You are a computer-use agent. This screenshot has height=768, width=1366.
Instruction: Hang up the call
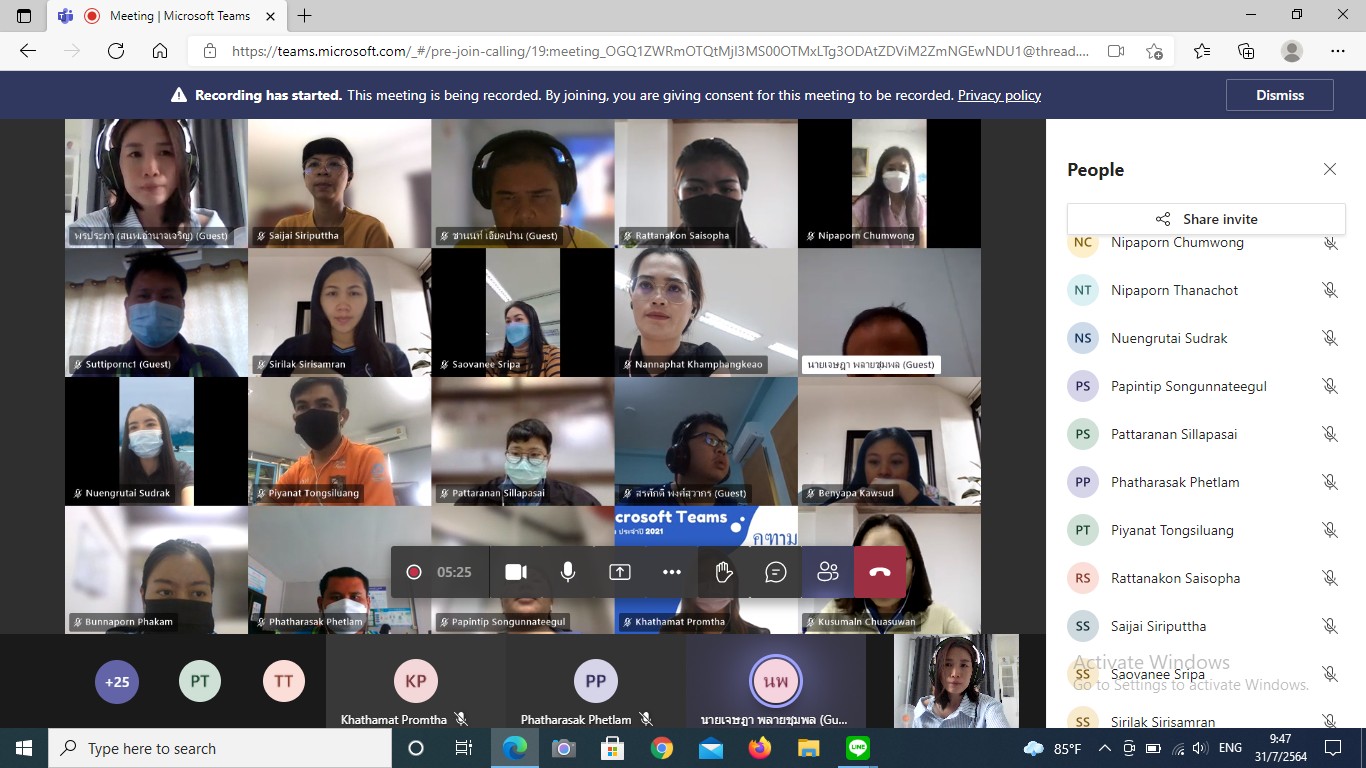(880, 572)
